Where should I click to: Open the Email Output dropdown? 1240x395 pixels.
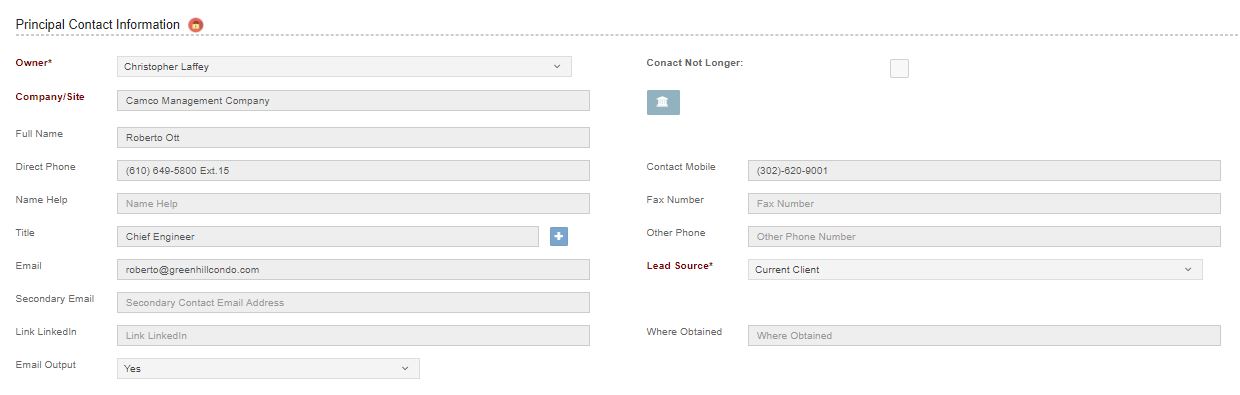point(268,369)
